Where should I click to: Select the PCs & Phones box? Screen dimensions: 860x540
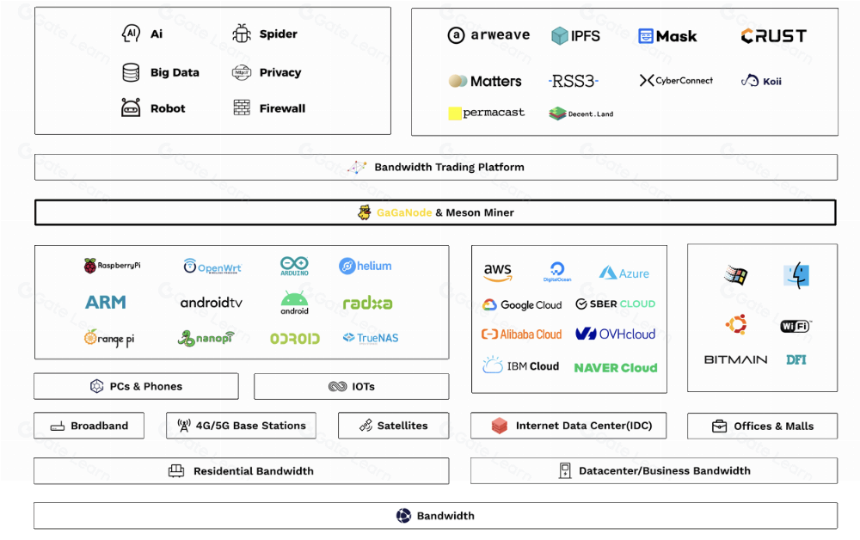coord(136,386)
